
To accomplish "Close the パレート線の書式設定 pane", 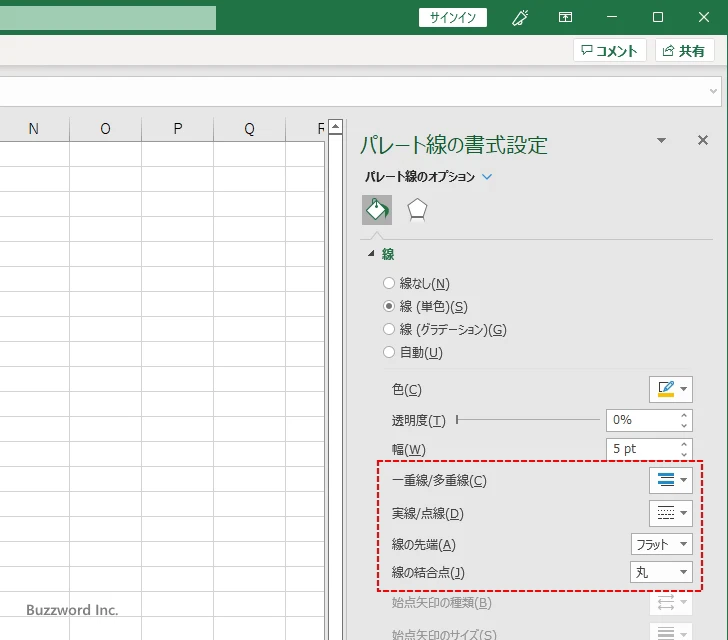I will 703,140.
